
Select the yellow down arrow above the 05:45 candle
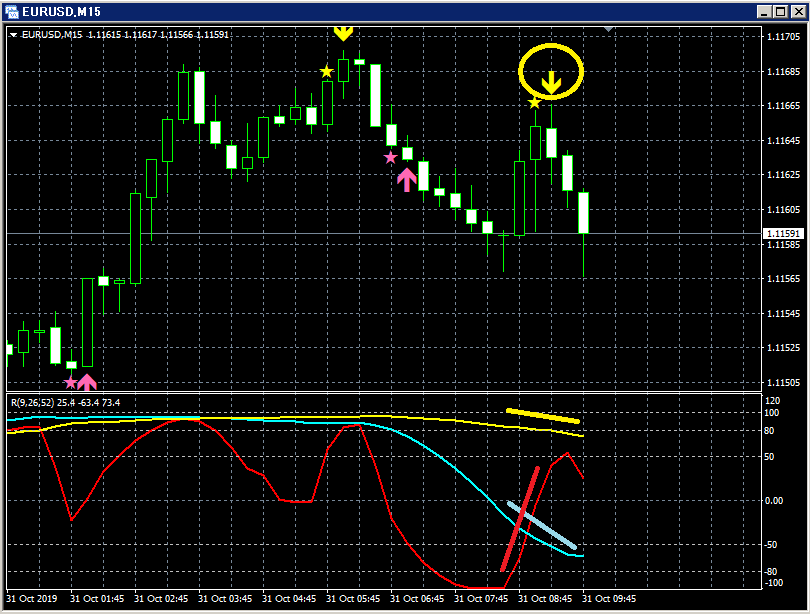pyautogui.click(x=343, y=34)
